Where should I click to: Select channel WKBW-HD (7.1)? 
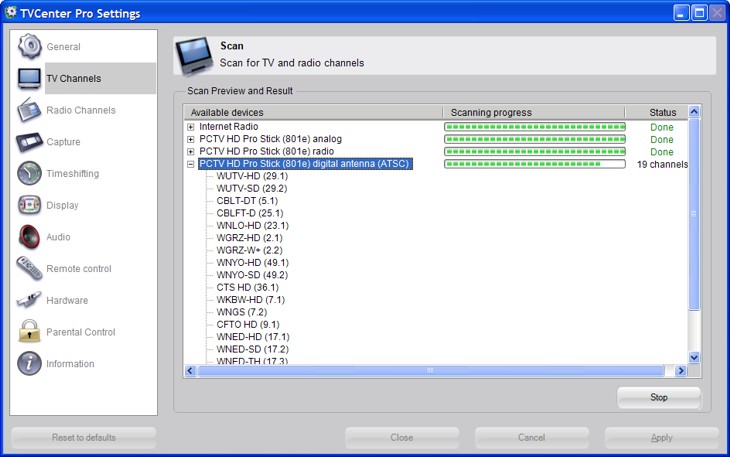pos(251,300)
